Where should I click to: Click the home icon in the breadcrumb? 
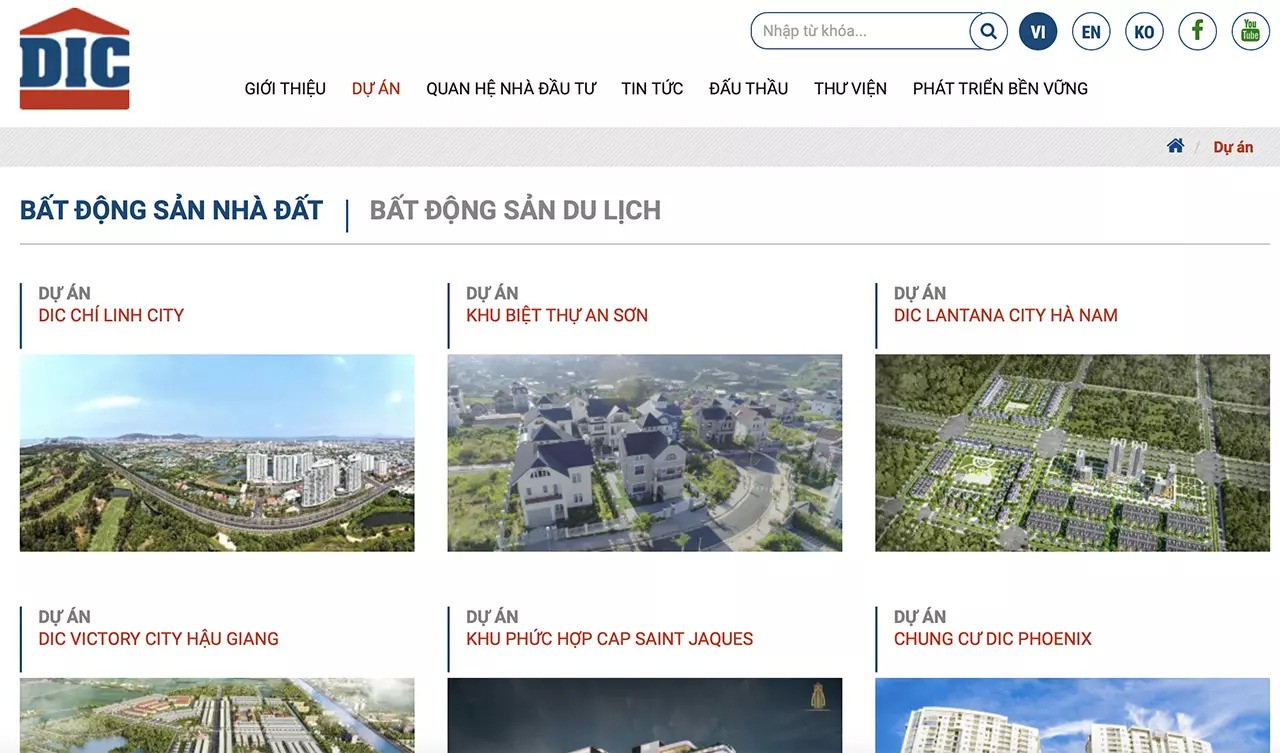[1175, 145]
